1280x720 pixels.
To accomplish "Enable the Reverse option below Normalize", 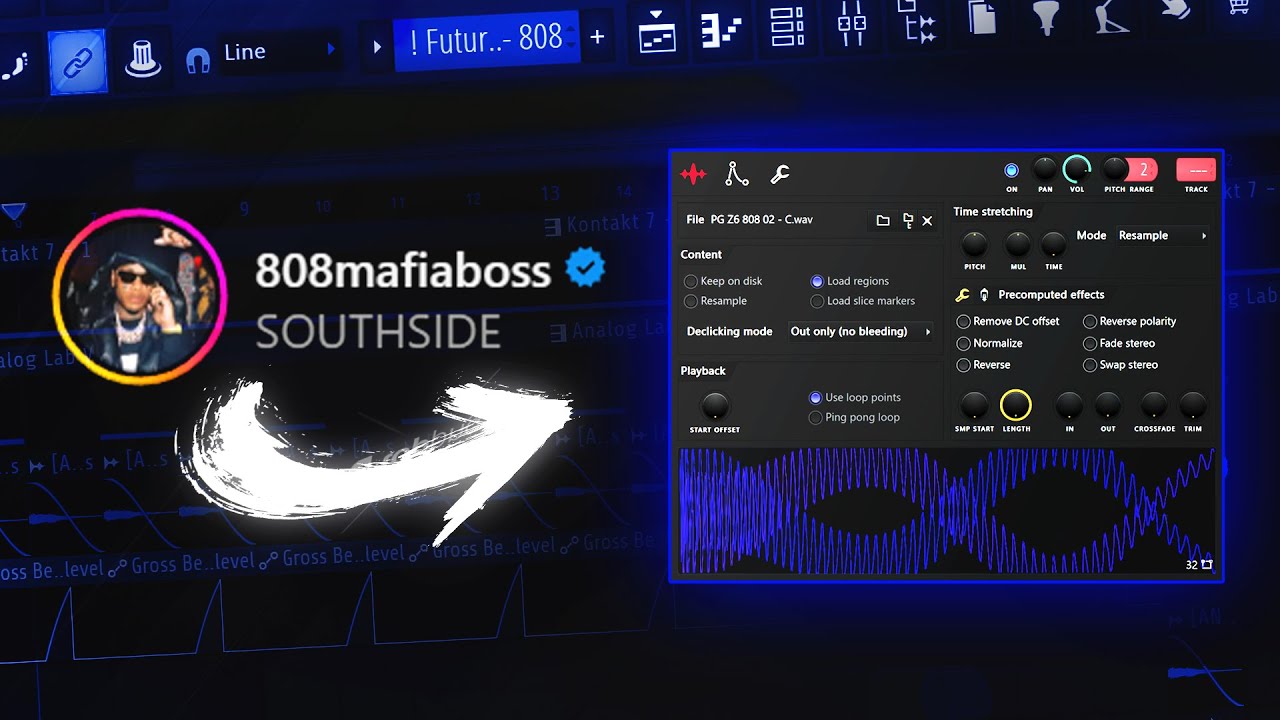I will [984, 365].
